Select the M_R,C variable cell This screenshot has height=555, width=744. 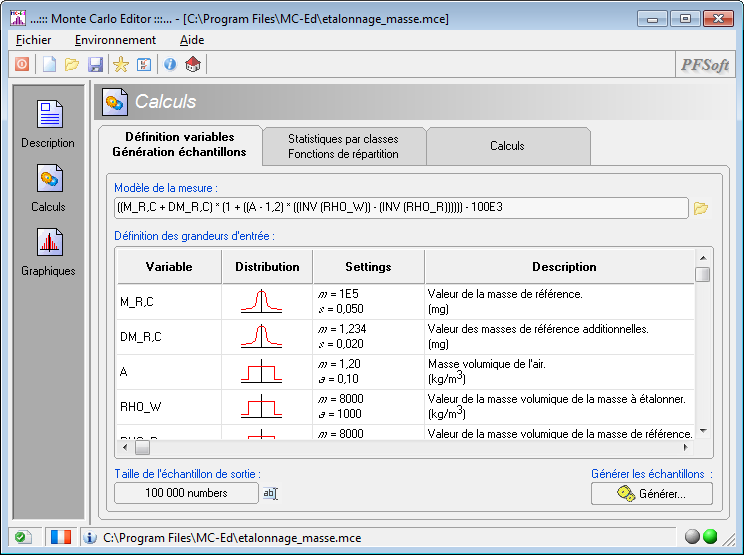(169, 302)
